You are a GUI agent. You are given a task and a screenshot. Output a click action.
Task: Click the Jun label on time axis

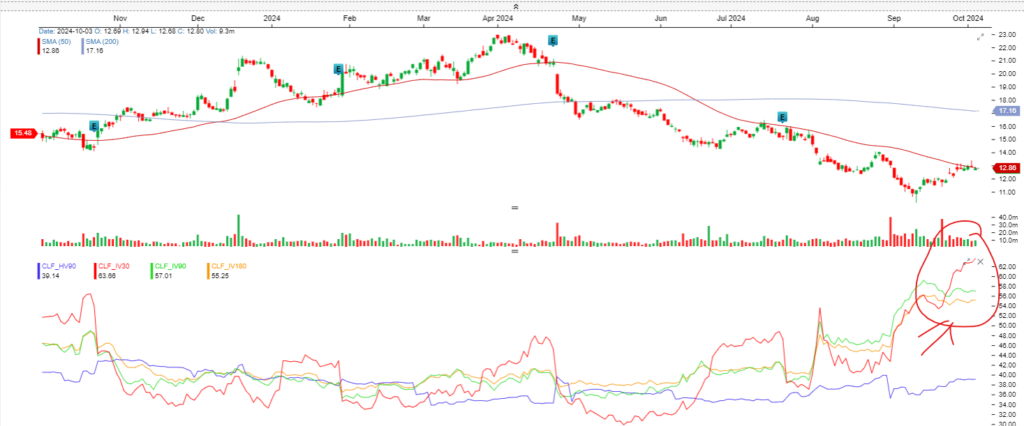[661, 19]
